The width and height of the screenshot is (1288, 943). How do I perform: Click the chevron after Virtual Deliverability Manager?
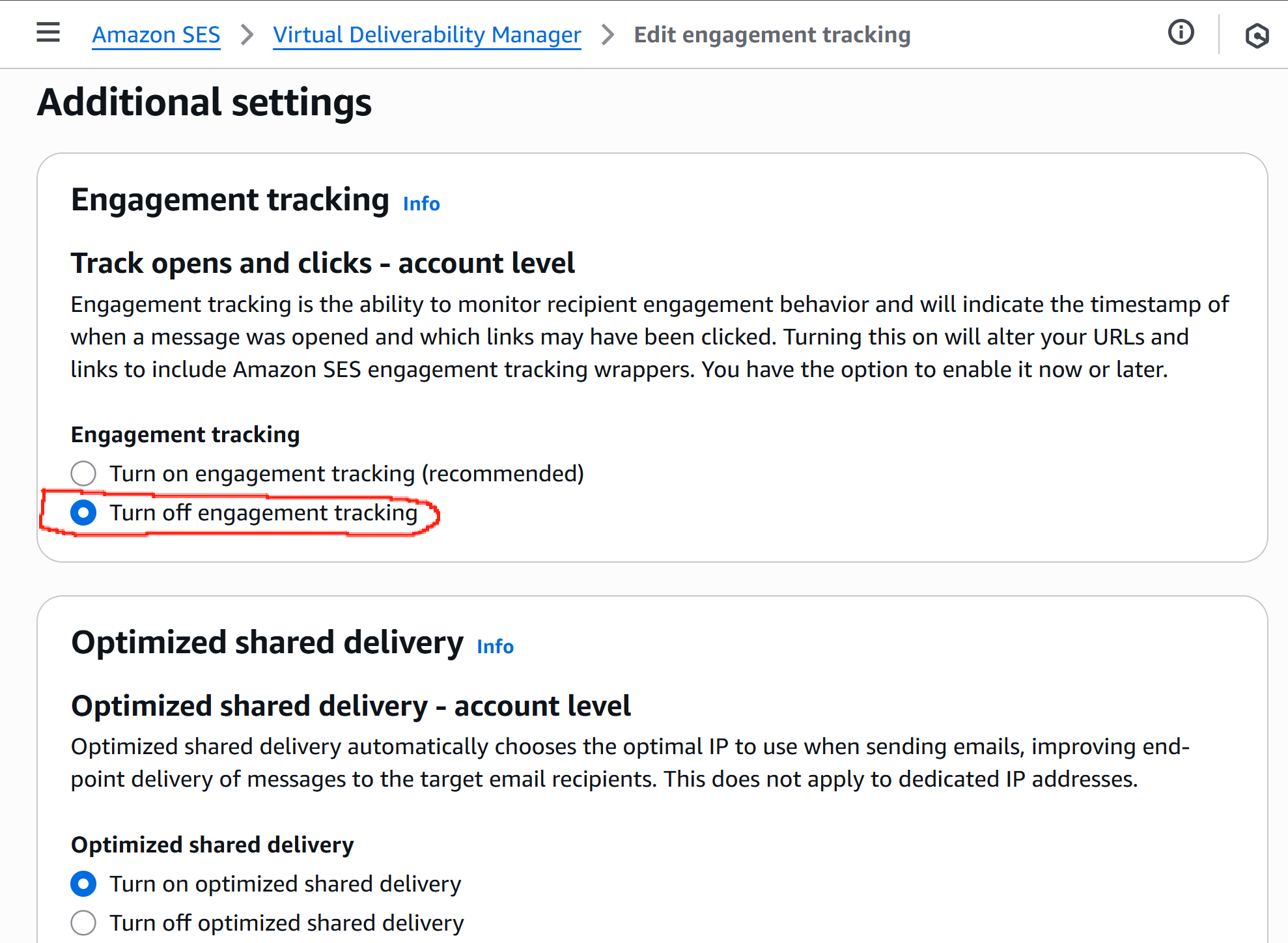click(608, 35)
